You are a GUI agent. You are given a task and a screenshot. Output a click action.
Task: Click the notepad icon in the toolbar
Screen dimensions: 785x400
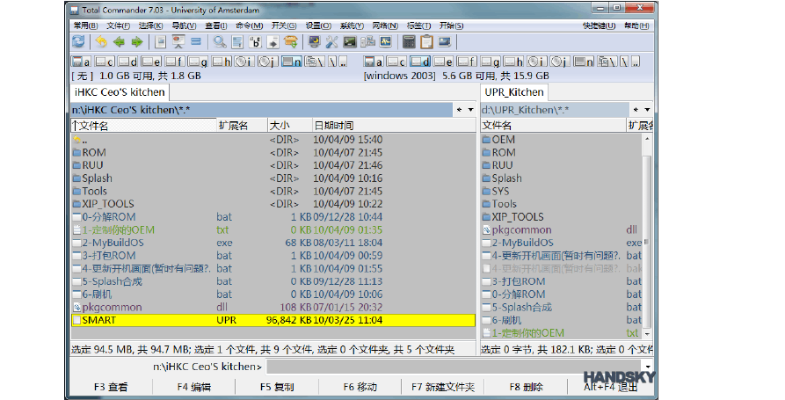tap(427, 42)
